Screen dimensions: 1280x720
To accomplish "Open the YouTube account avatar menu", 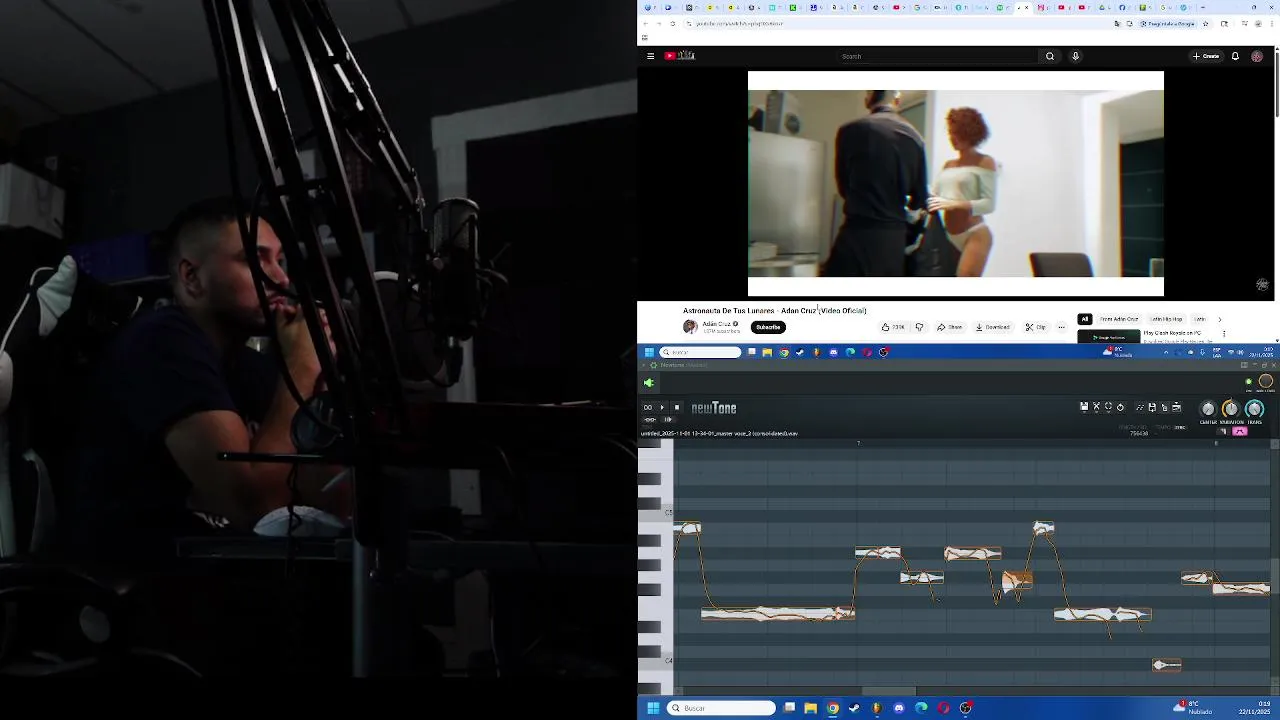I will click(x=1257, y=56).
